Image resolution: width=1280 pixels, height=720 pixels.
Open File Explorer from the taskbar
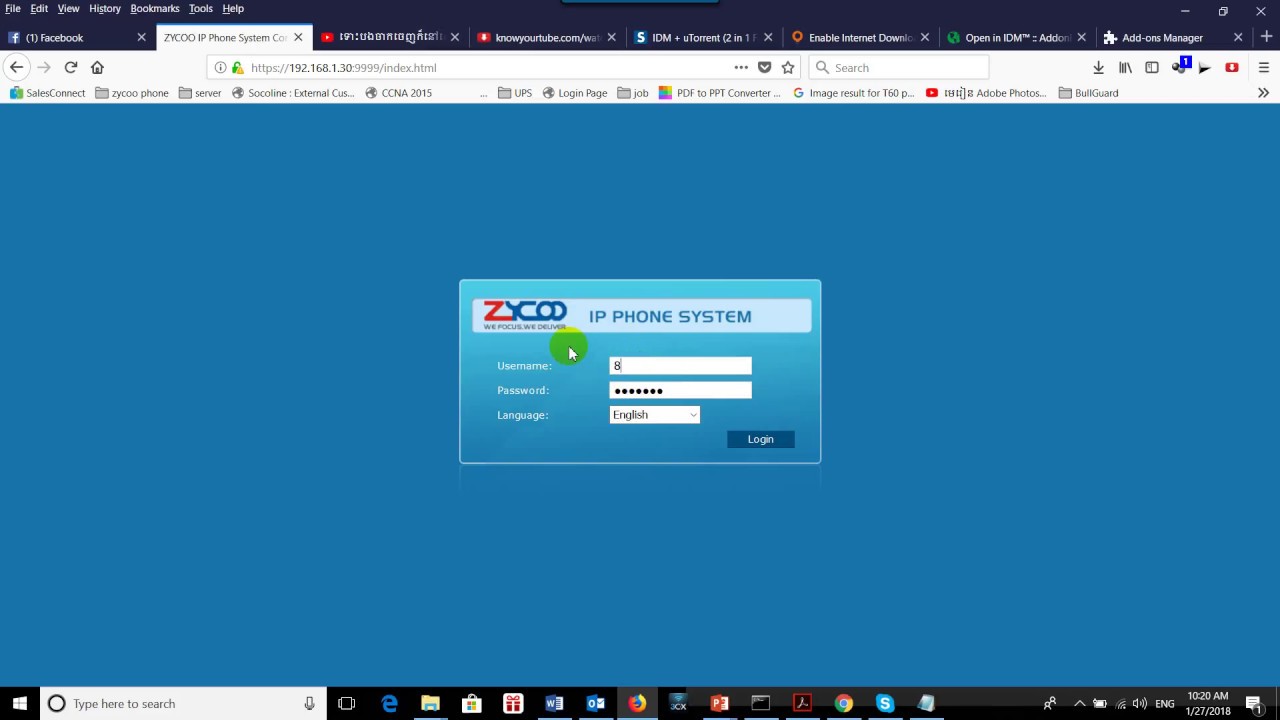pyautogui.click(x=430, y=703)
